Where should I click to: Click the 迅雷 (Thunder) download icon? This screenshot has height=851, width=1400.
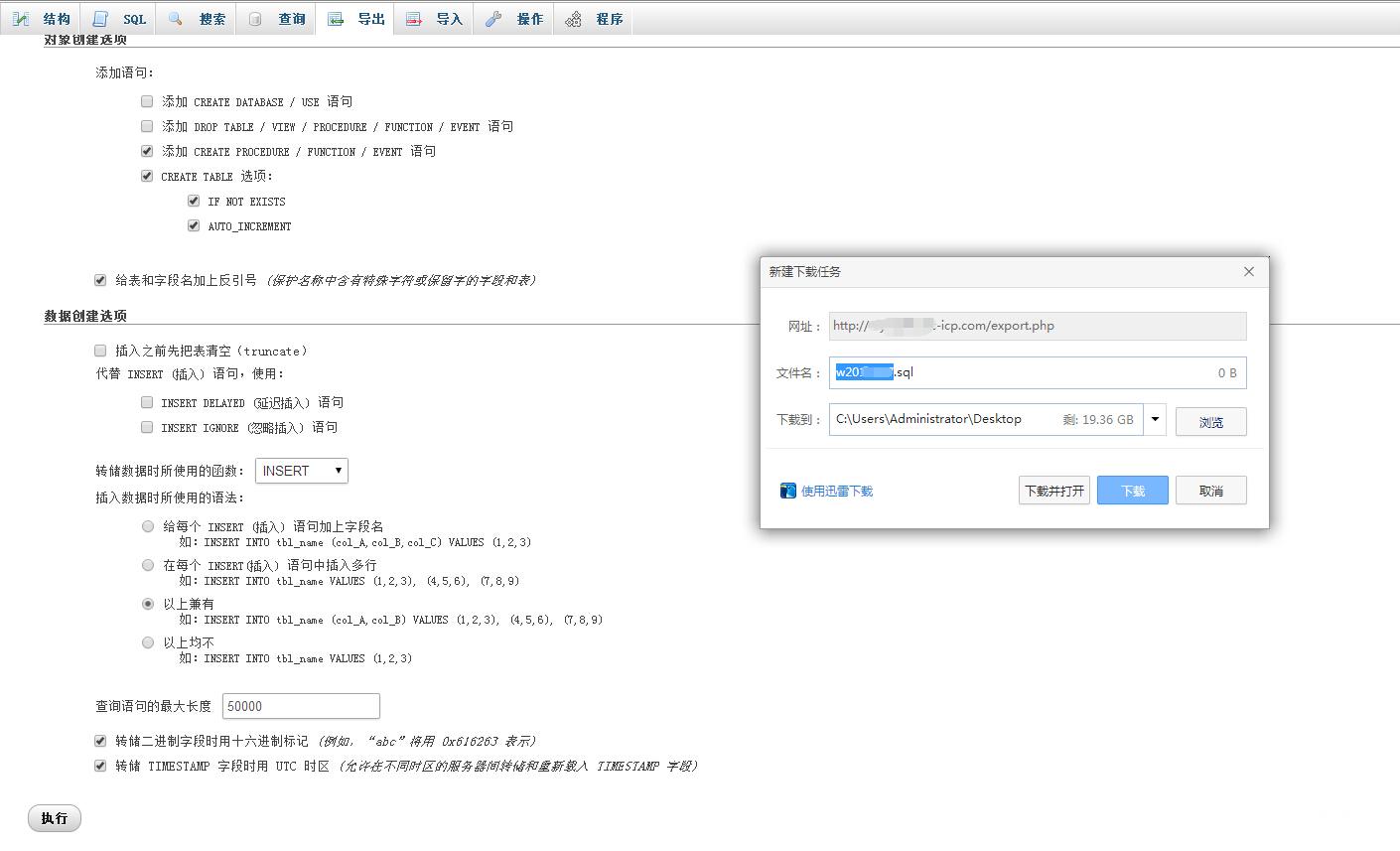tap(788, 491)
